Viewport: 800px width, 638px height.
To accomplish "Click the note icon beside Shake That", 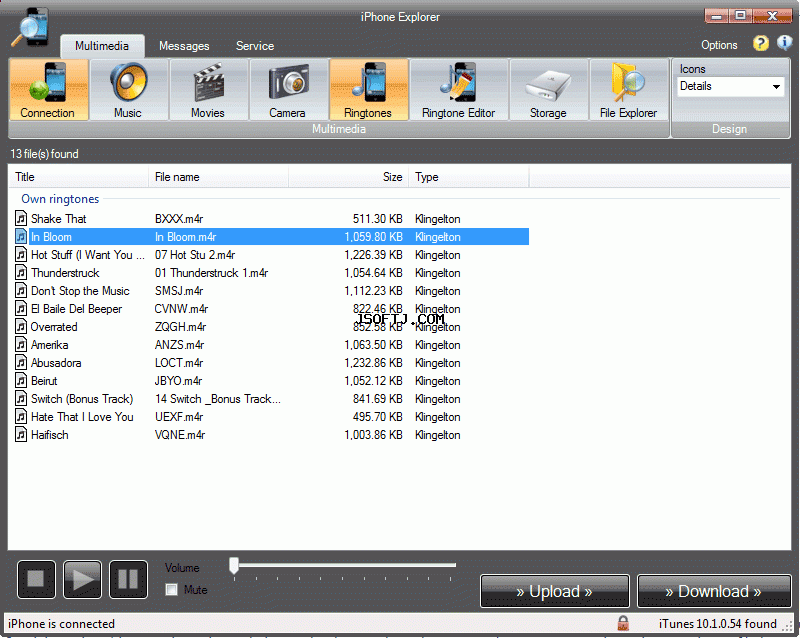I will pos(21,219).
